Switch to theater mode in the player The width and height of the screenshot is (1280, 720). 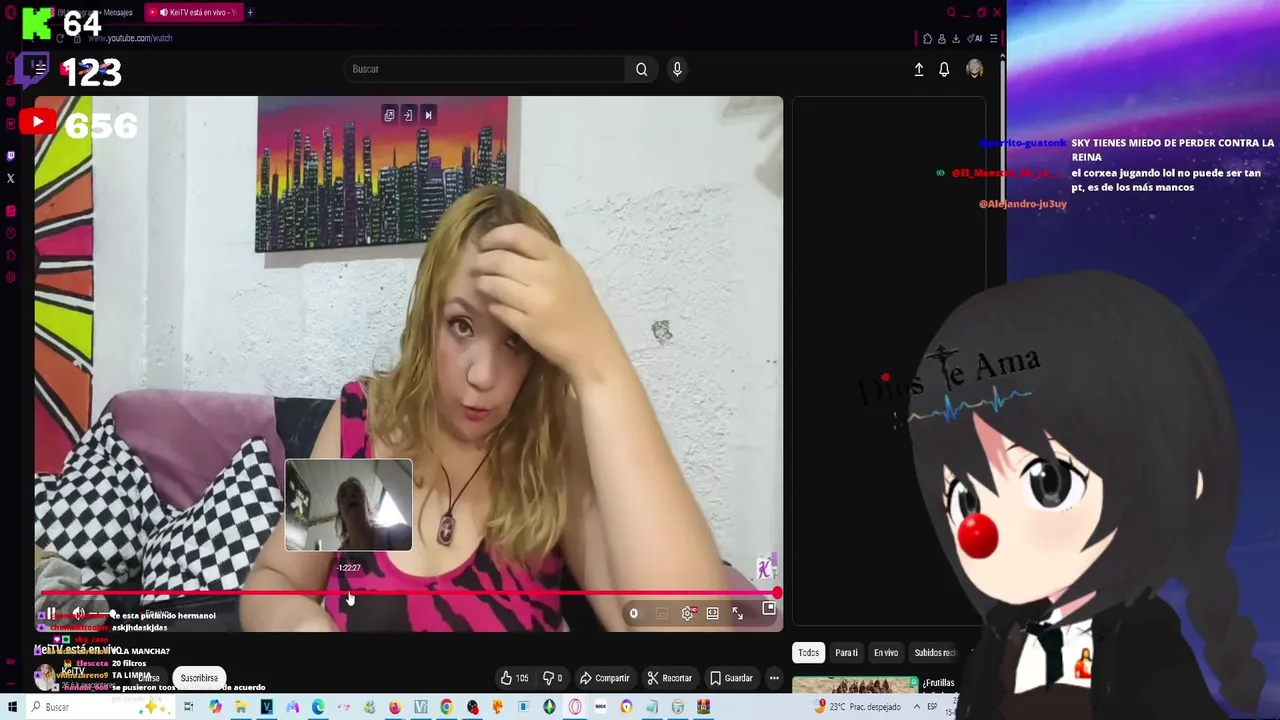point(712,613)
